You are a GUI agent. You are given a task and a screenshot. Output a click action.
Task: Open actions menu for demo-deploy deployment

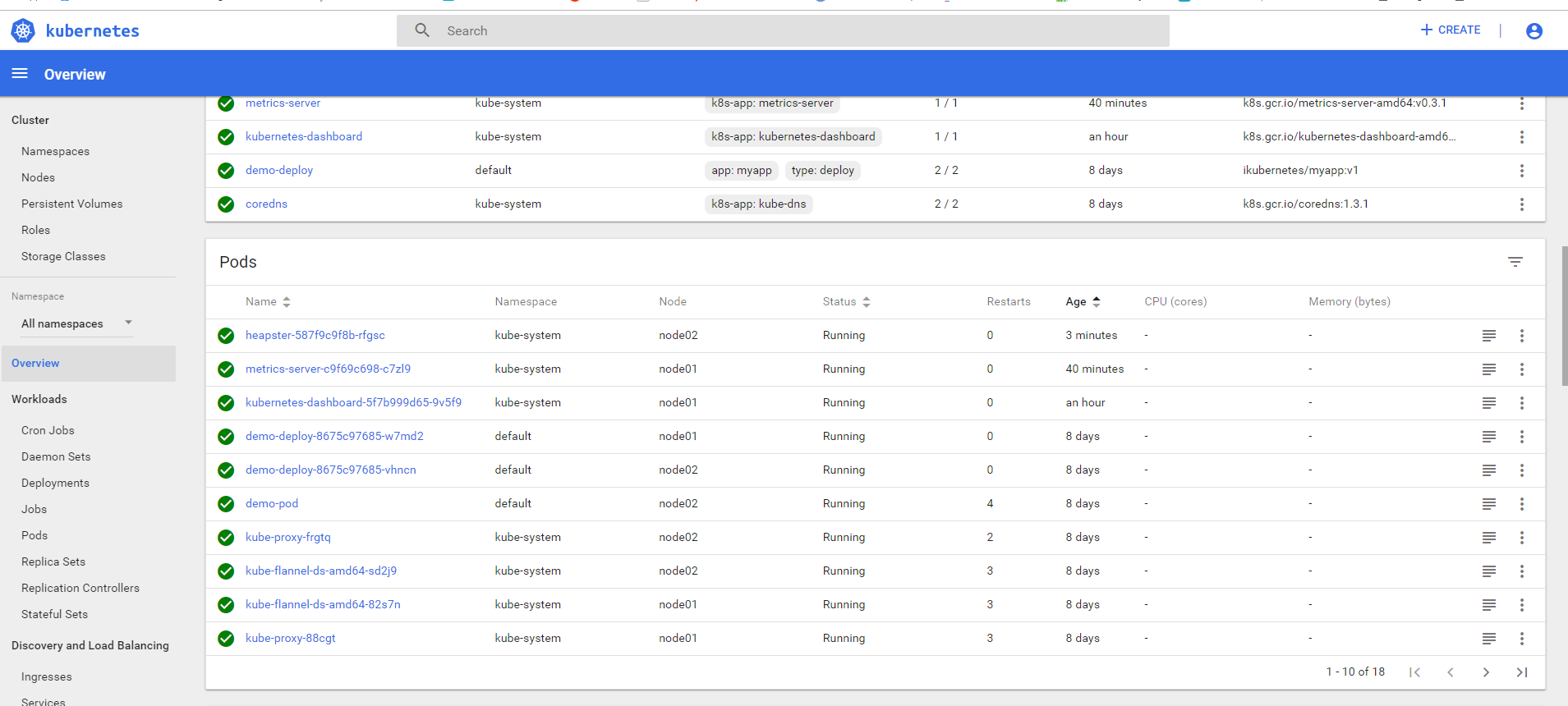pyautogui.click(x=1522, y=171)
